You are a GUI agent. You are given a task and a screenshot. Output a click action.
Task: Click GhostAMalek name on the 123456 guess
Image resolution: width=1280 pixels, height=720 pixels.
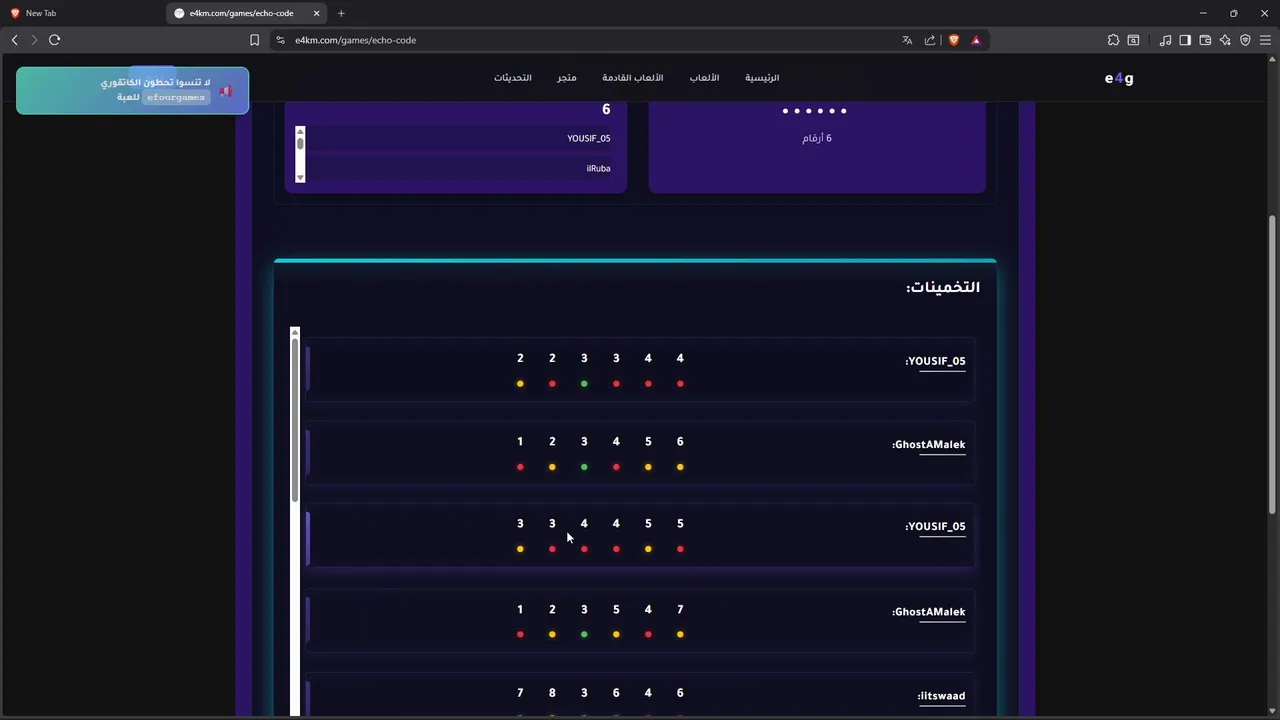click(928, 445)
